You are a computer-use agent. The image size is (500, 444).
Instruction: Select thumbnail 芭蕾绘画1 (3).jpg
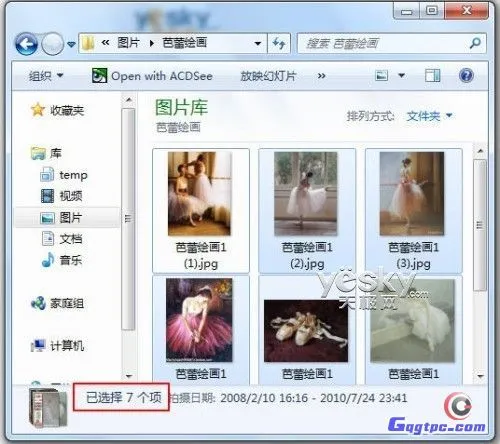coord(413,210)
